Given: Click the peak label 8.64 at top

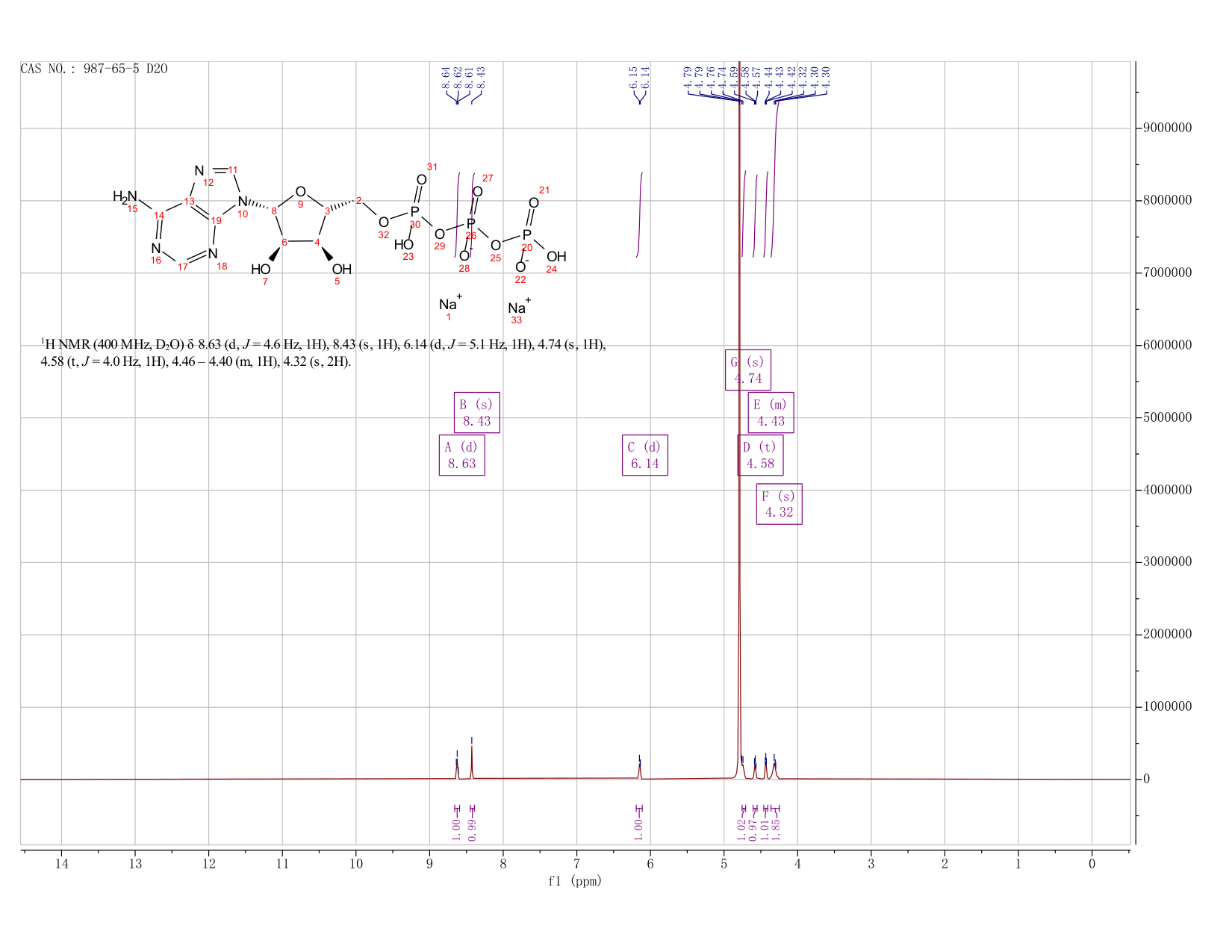Looking at the screenshot, I should (x=446, y=77).
